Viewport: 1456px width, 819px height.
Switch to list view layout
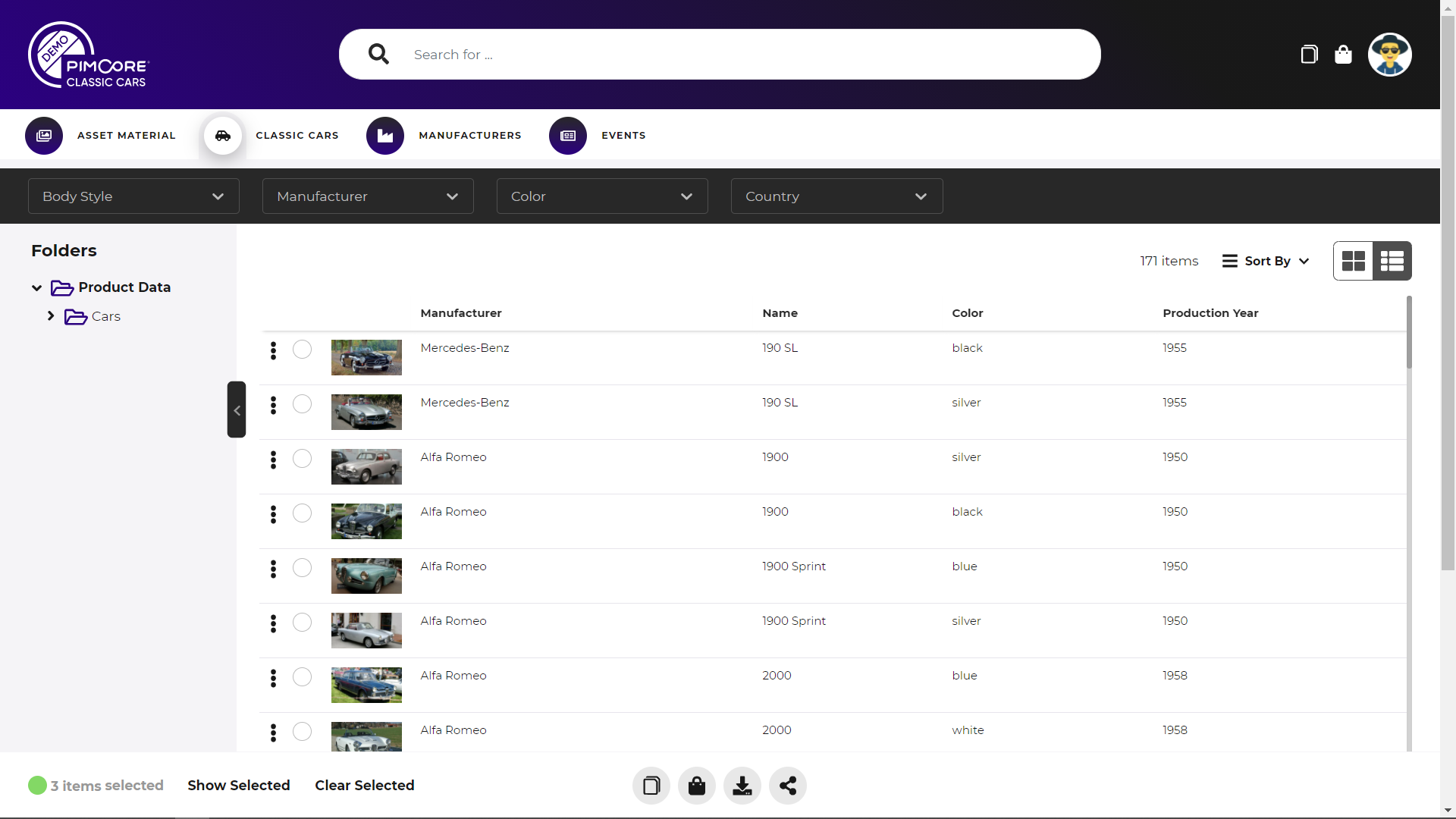(x=1392, y=261)
